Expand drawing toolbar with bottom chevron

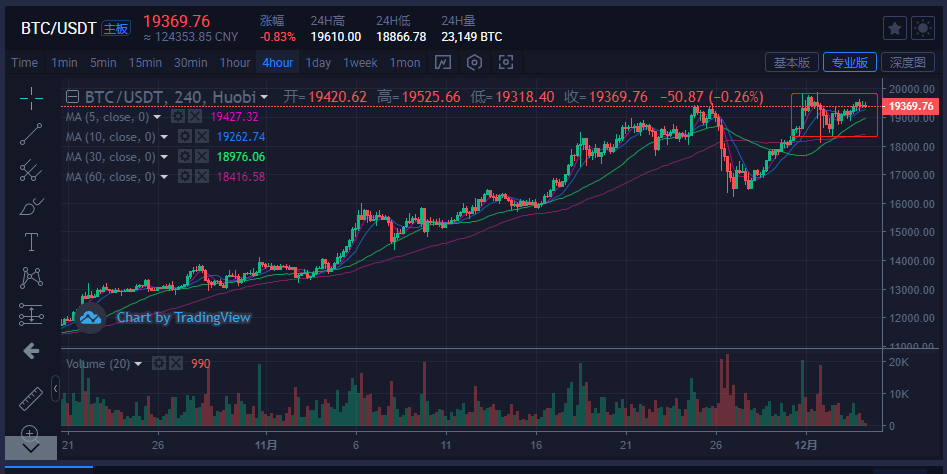tap(31, 447)
